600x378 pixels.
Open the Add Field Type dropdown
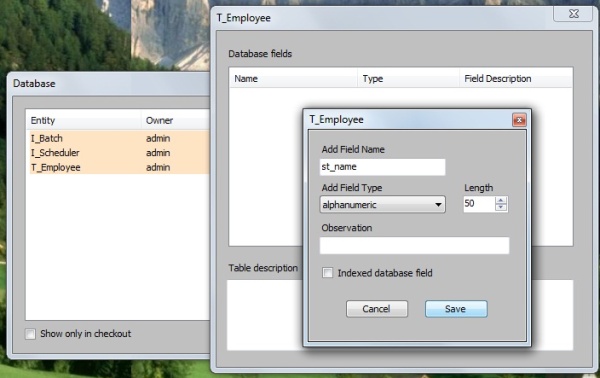[x=382, y=204]
